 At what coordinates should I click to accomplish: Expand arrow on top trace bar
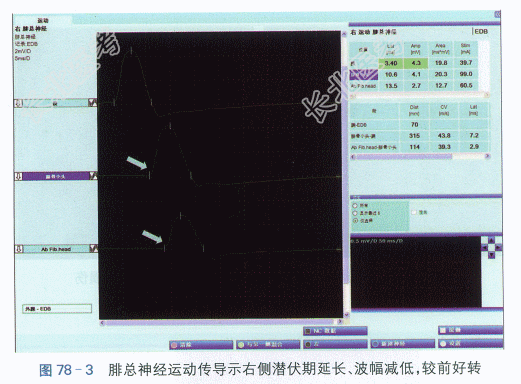pos(93,103)
